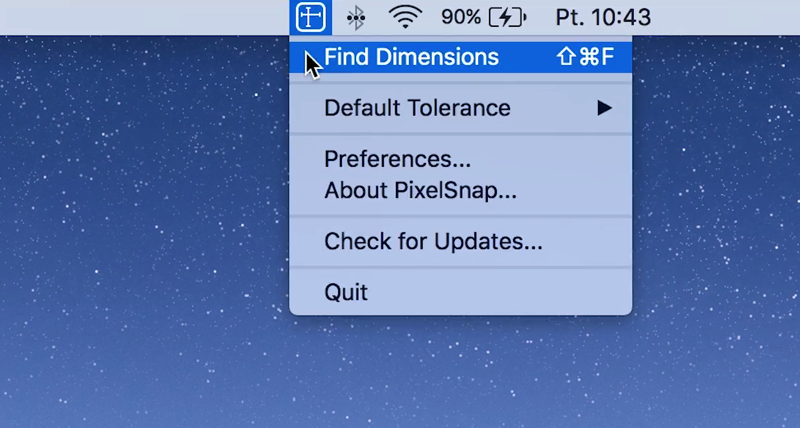Open the Wi-Fi menu bar icon
The image size is (800, 428).
click(405, 17)
